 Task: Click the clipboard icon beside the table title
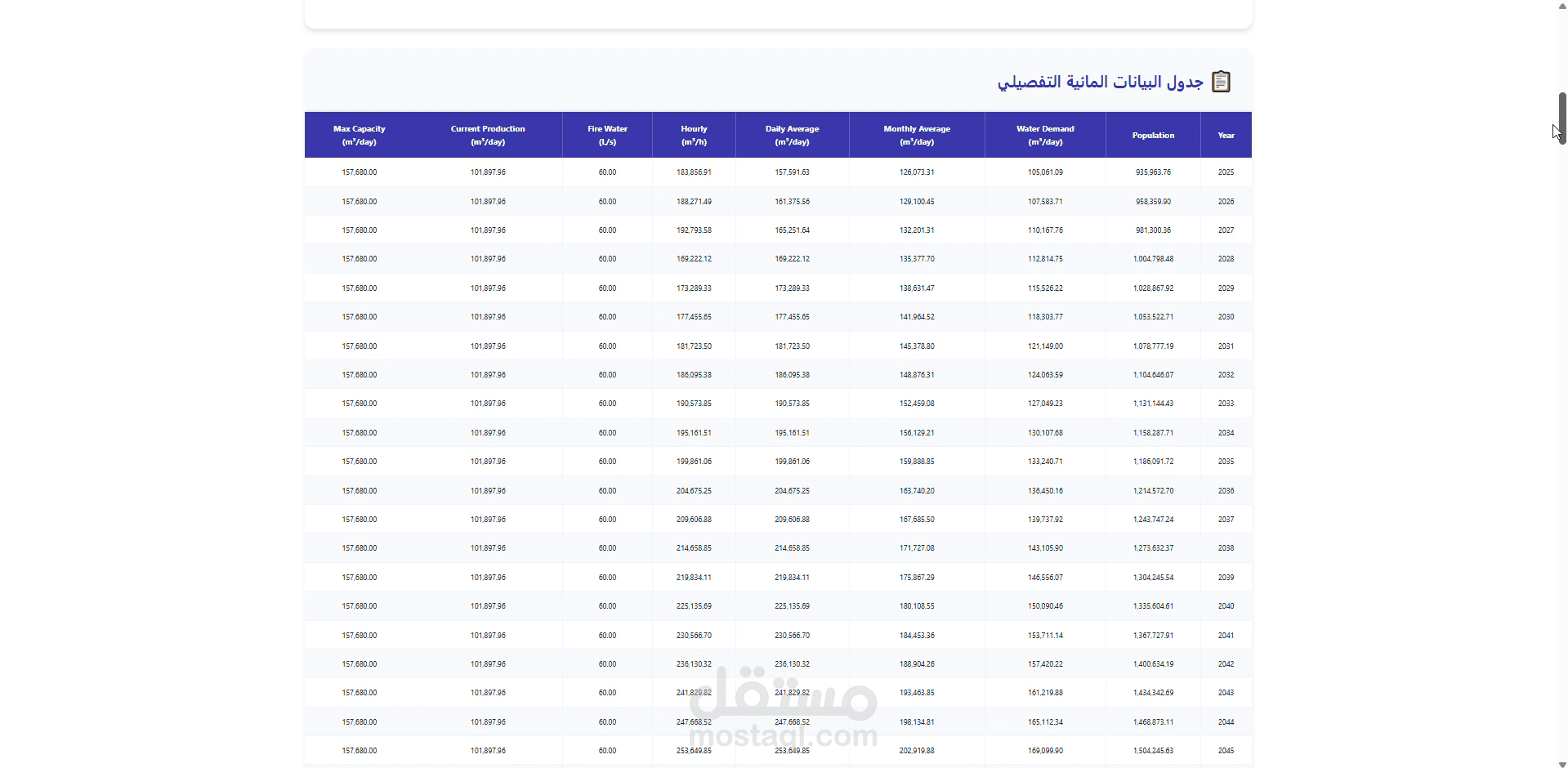tap(1221, 82)
